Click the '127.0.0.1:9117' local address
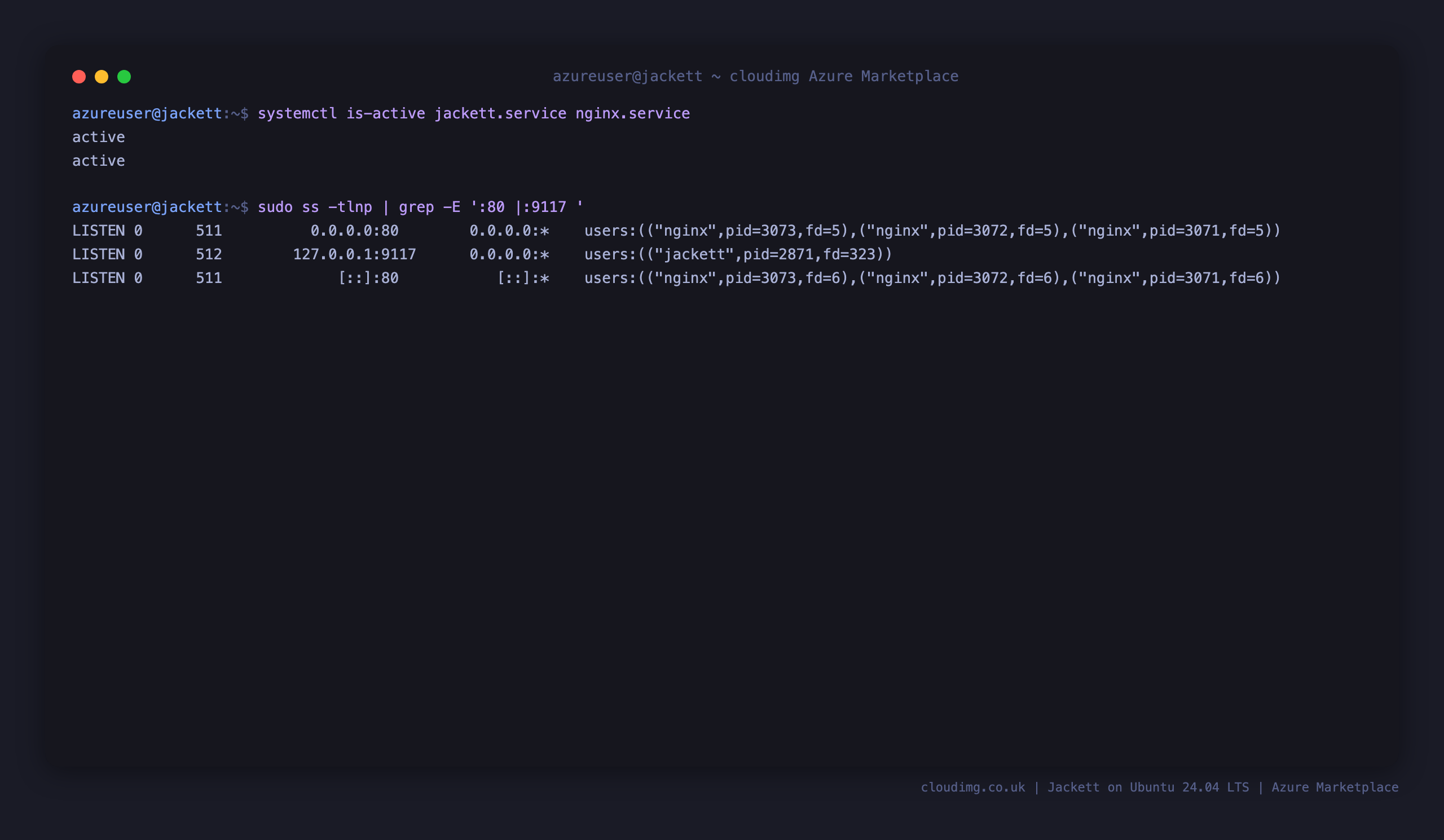This screenshot has width=1444, height=840. coord(355,254)
